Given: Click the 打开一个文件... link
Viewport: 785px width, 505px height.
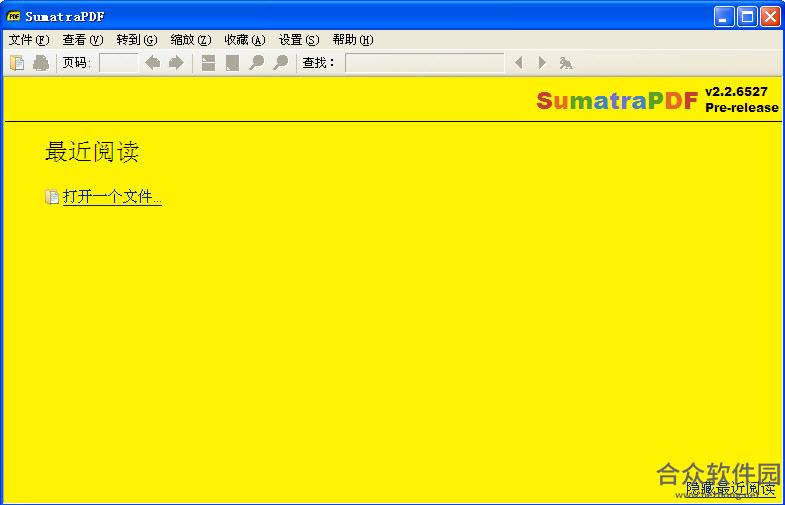Looking at the screenshot, I should click(112, 197).
